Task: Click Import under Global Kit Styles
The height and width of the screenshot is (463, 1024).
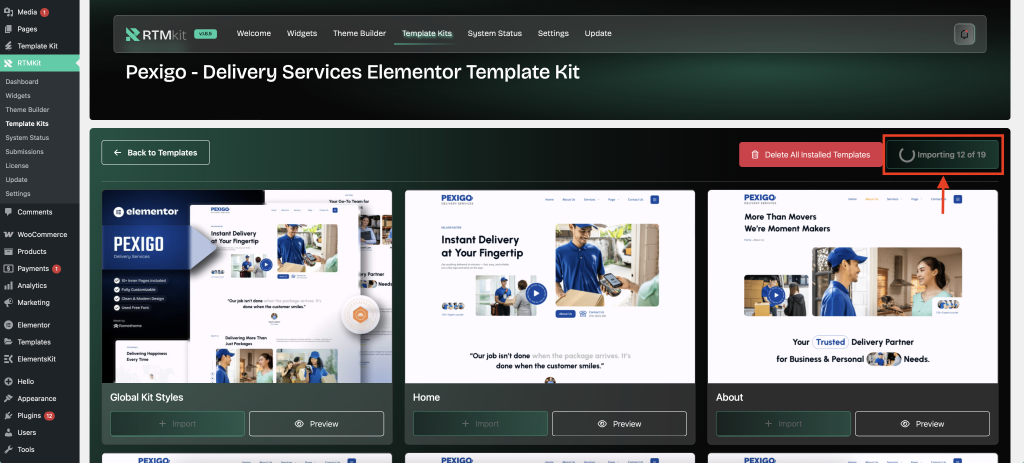Action: point(178,424)
